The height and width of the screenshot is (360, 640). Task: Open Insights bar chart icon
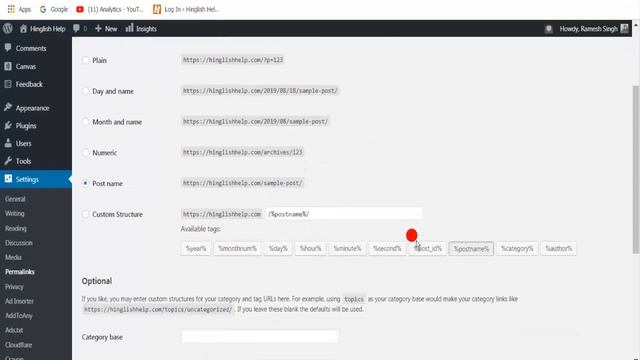coord(129,28)
